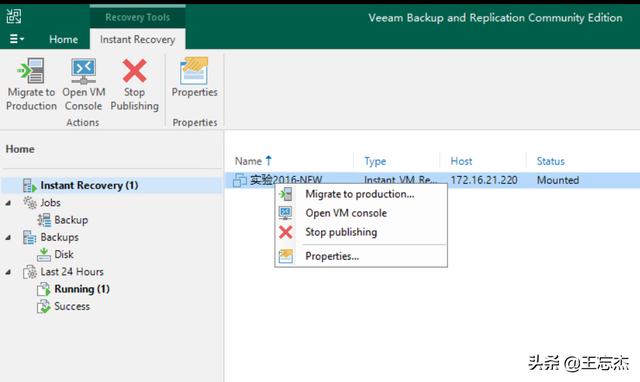Choose Migrate to production... in context menu
The width and height of the screenshot is (640, 382).
(361, 194)
